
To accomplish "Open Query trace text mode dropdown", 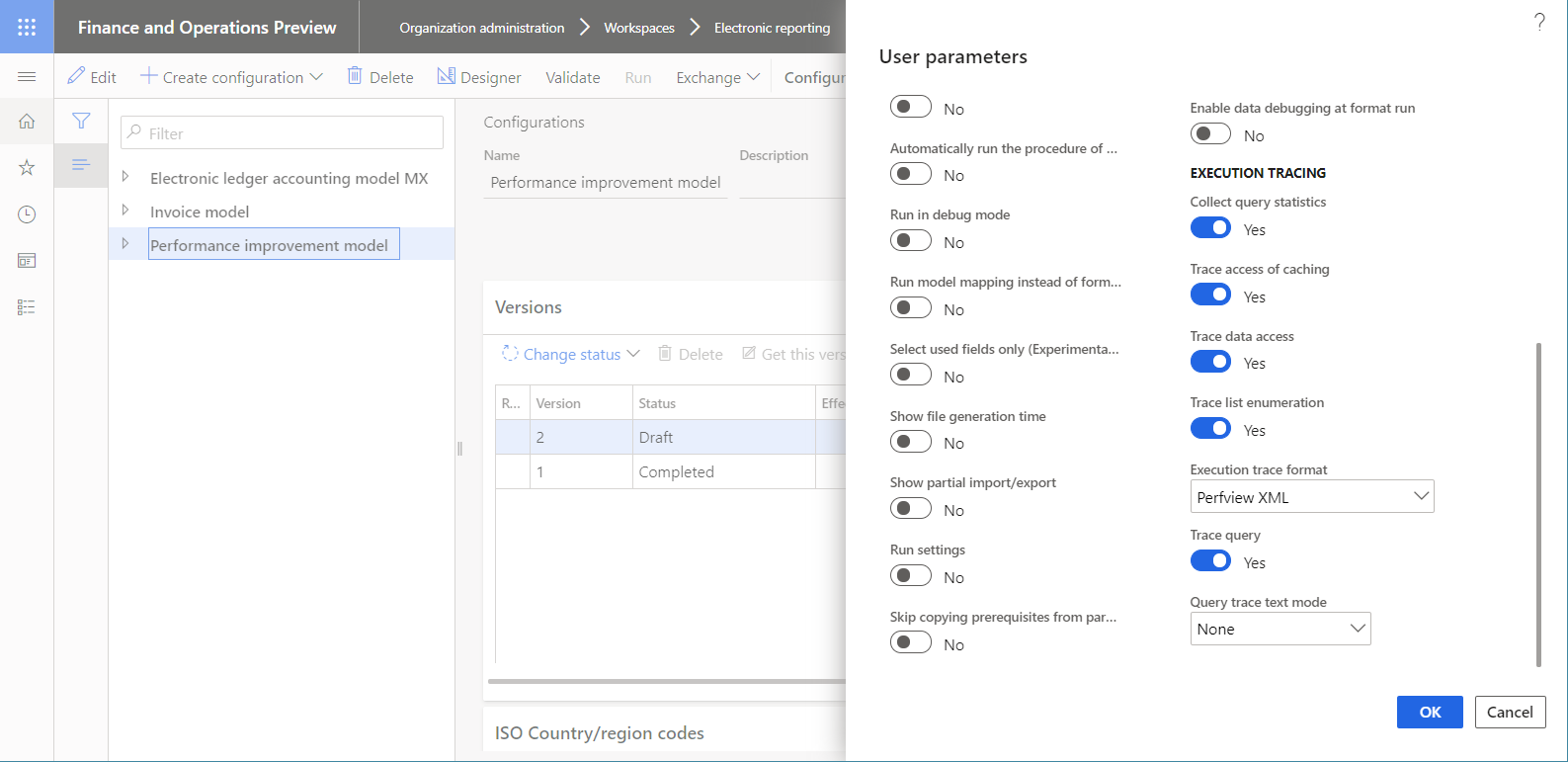I will (x=1279, y=629).
